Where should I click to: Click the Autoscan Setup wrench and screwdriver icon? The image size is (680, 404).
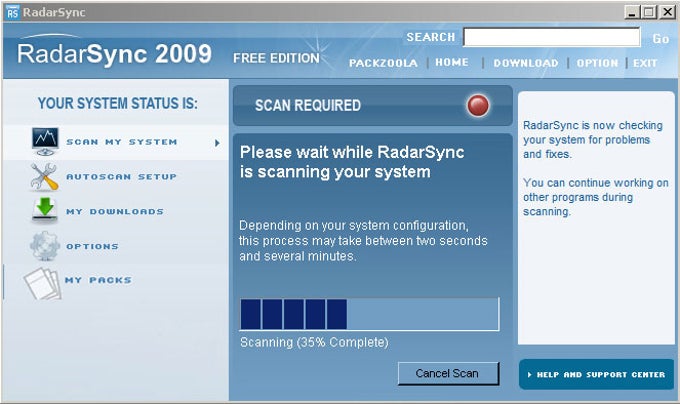[44, 177]
